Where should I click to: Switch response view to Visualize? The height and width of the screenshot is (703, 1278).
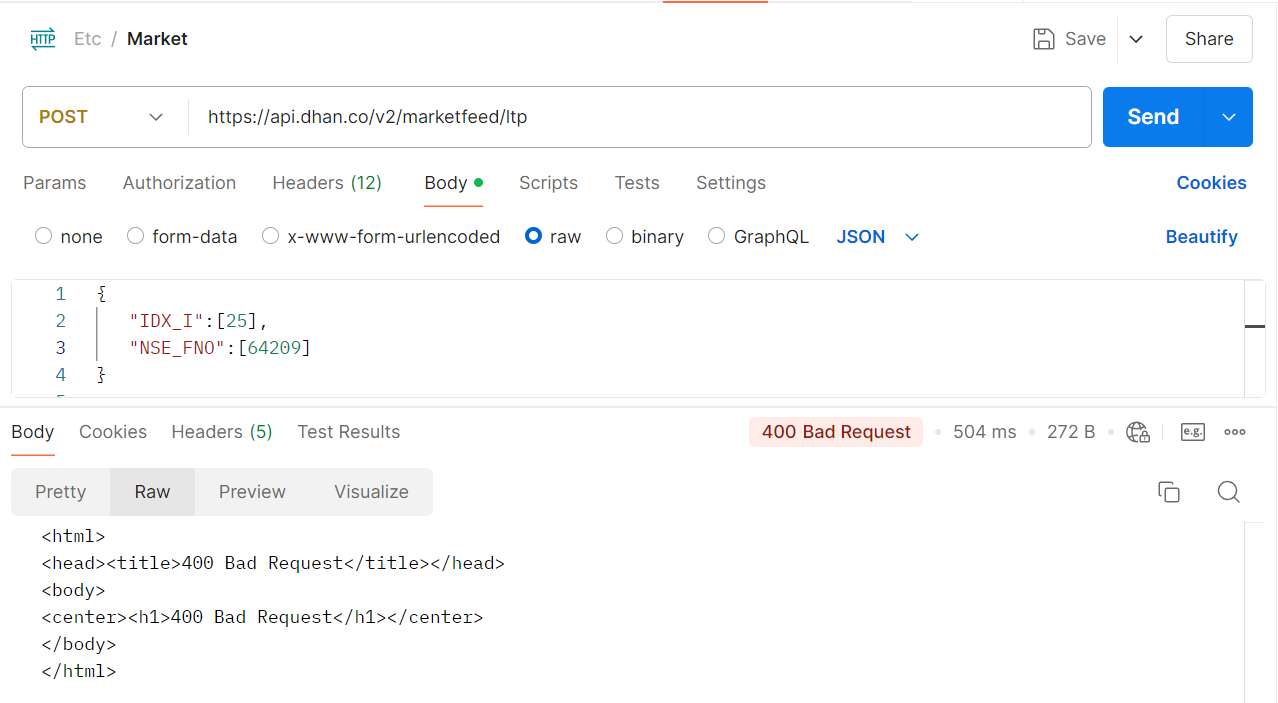pyautogui.click(x=371, y=492)
